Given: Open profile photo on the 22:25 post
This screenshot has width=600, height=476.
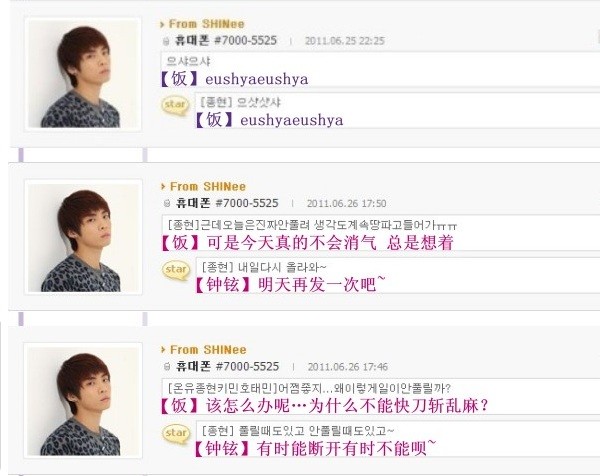Looking at the screenshot, I should [83, 74].
